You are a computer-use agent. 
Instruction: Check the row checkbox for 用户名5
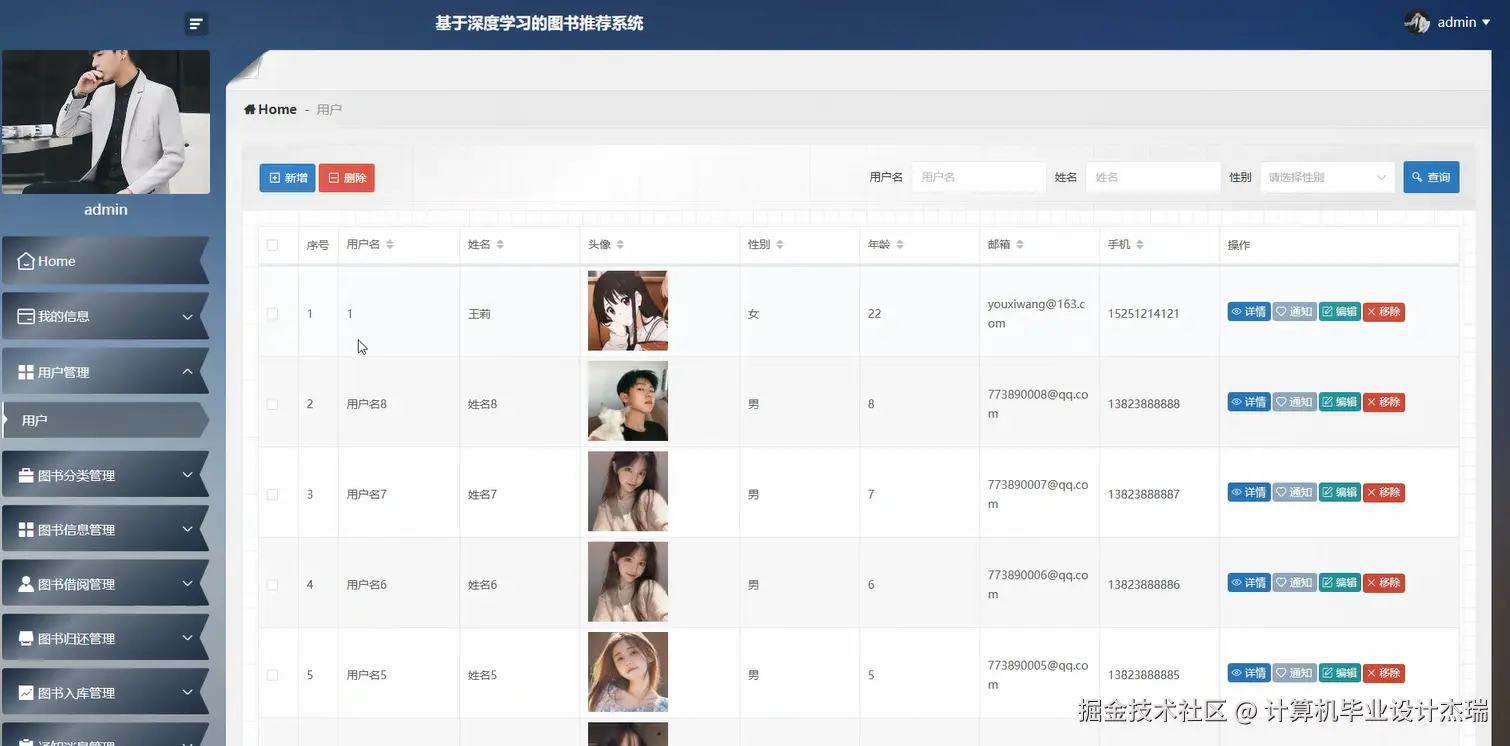(x=272, y=675)
